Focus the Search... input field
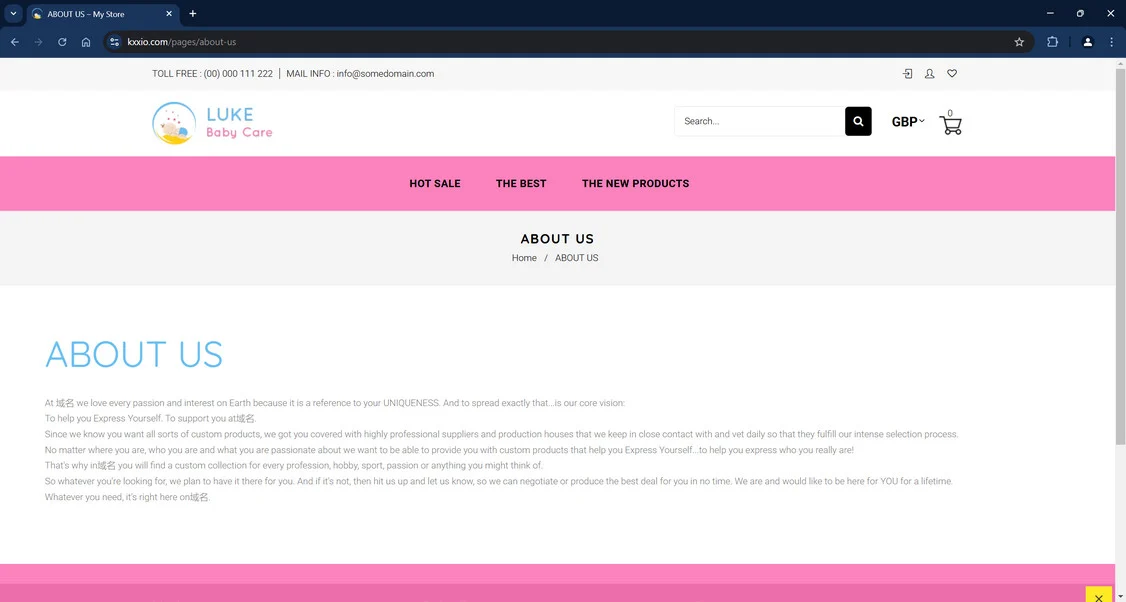 [x=760, y=121]
